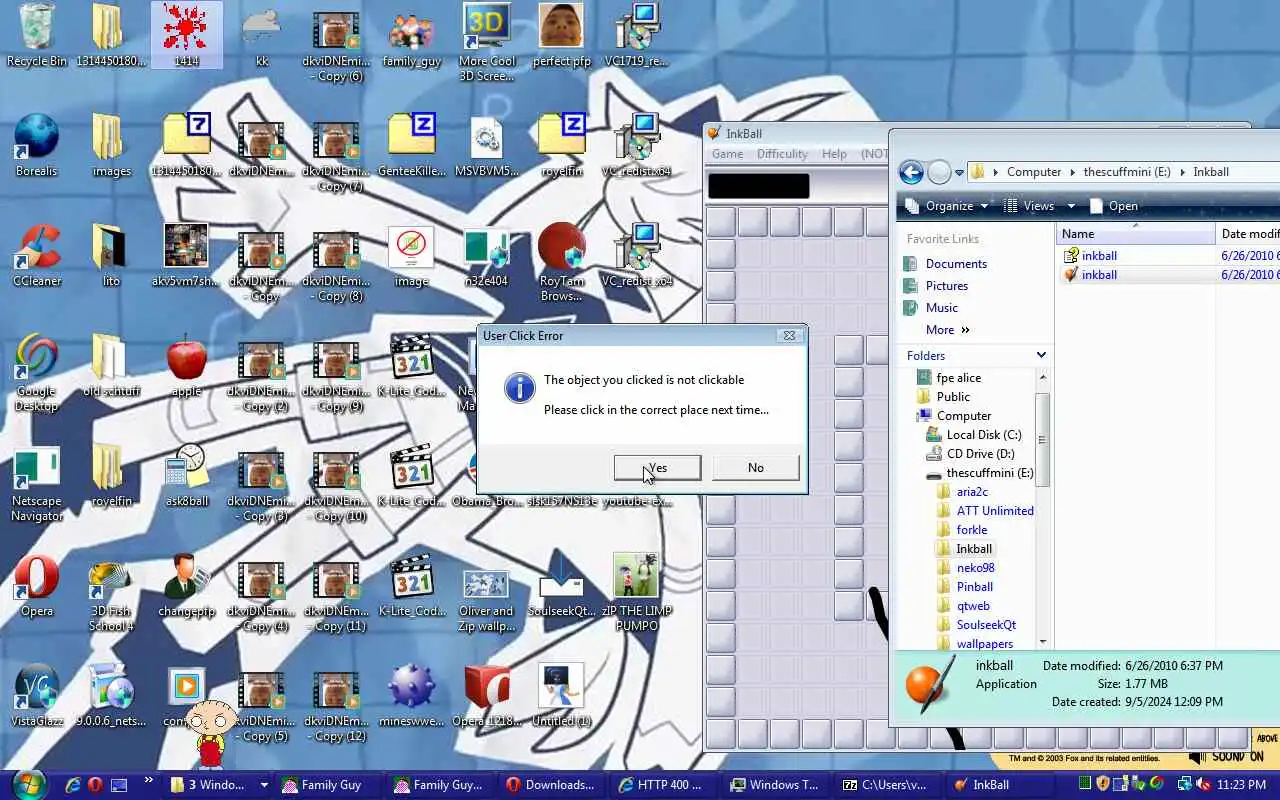Image resolution: width=1280 pixels, height=800 pixels.
Task: Go back using Explorer's Back arrow
Action: [x=911, y=172]
